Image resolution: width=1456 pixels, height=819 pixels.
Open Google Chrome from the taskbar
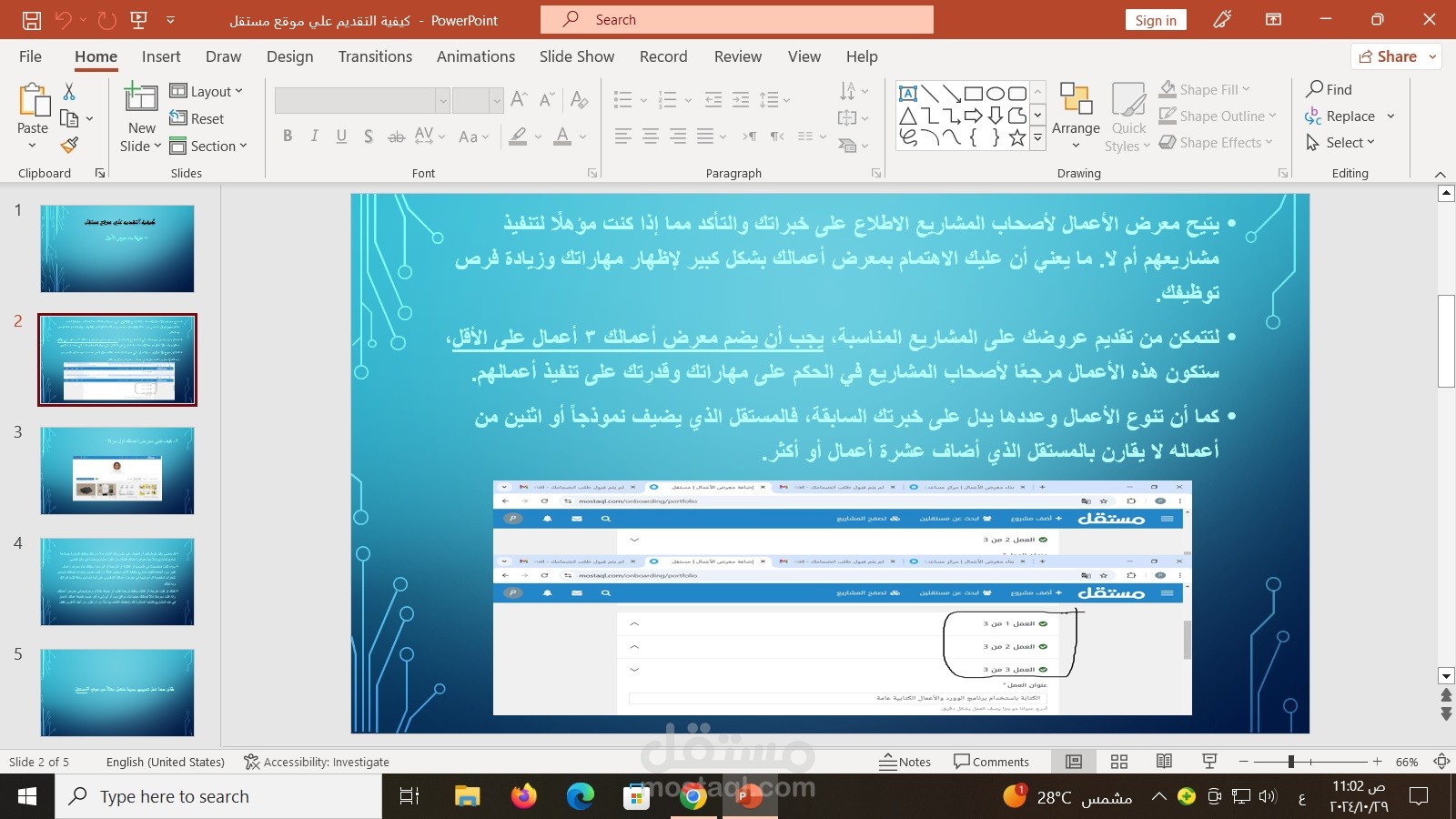(x=693, y=797)
